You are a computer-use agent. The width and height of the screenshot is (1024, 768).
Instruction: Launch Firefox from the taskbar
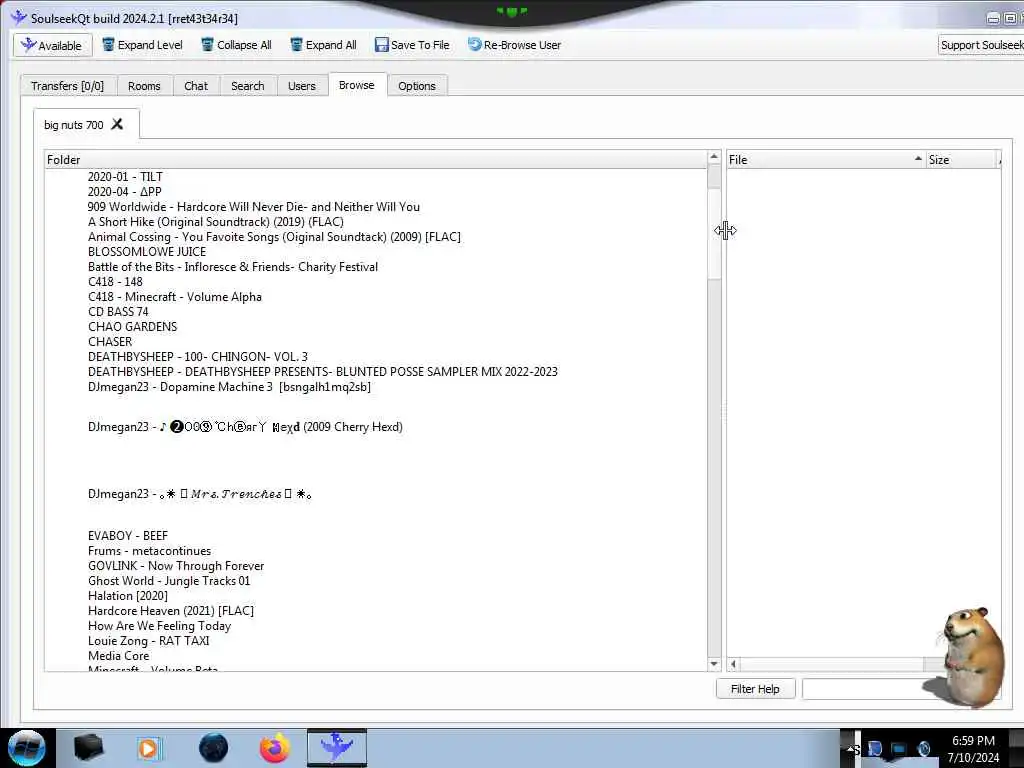(x=275, y=748)
